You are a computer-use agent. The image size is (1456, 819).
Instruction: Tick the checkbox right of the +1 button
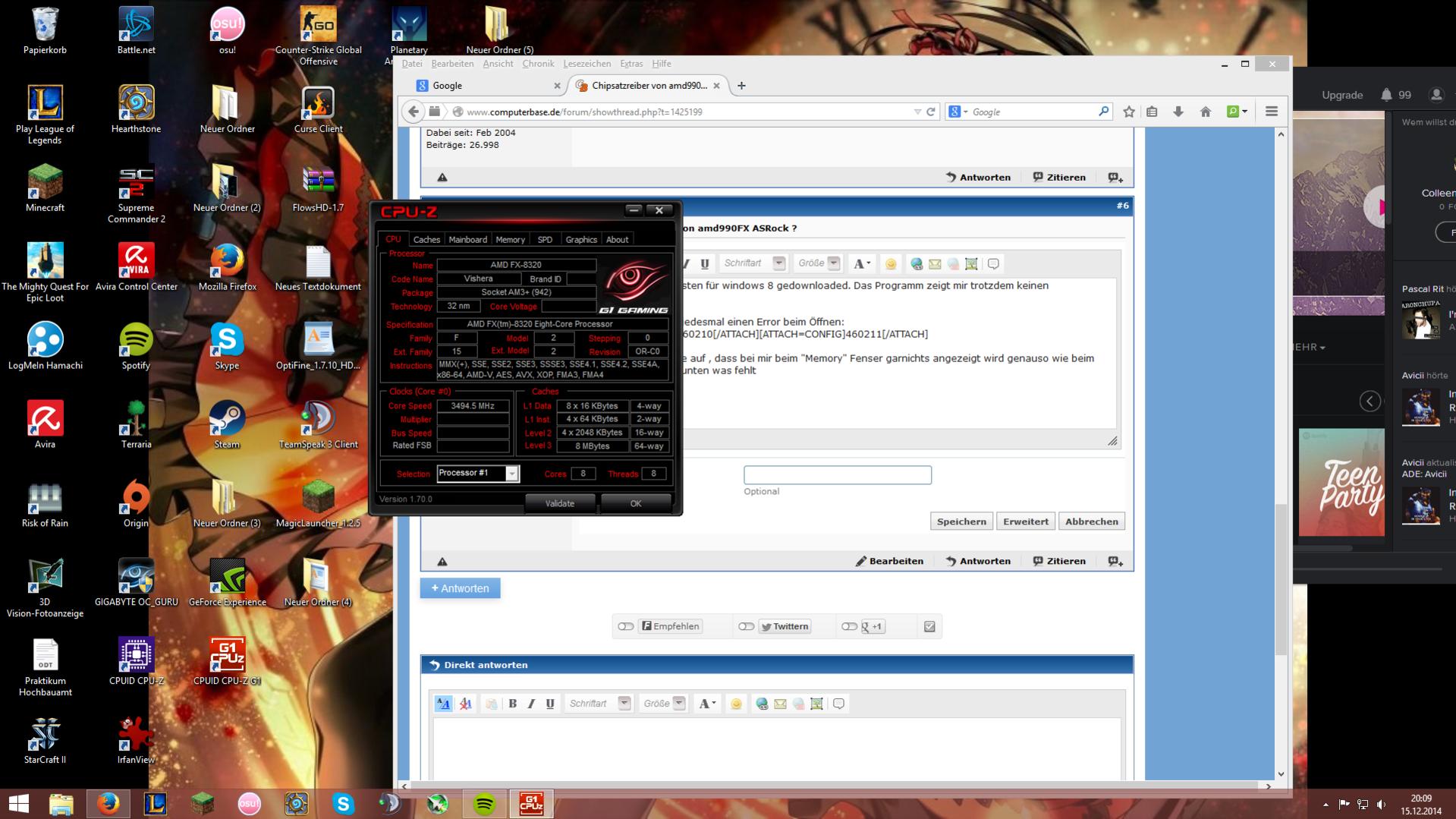pyautogui.click(x=929, y=626)
